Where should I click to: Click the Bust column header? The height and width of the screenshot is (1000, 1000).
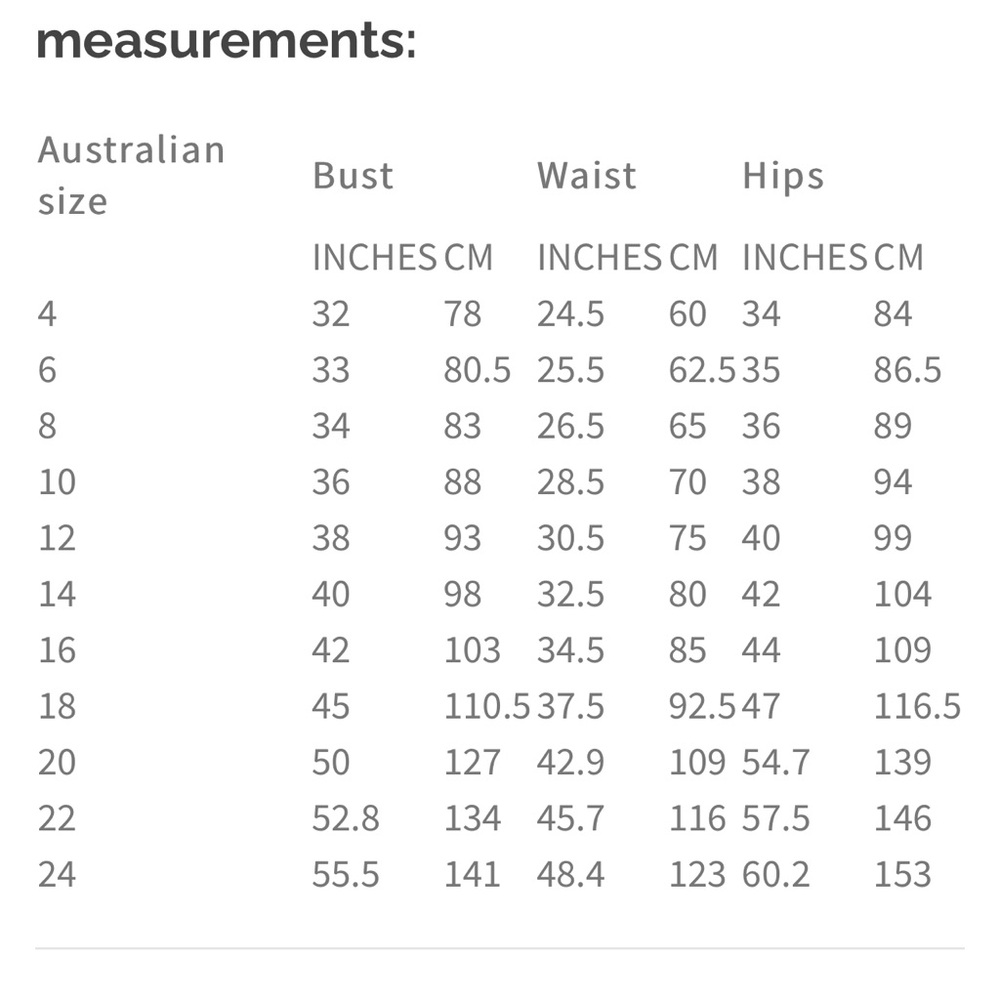353,176
